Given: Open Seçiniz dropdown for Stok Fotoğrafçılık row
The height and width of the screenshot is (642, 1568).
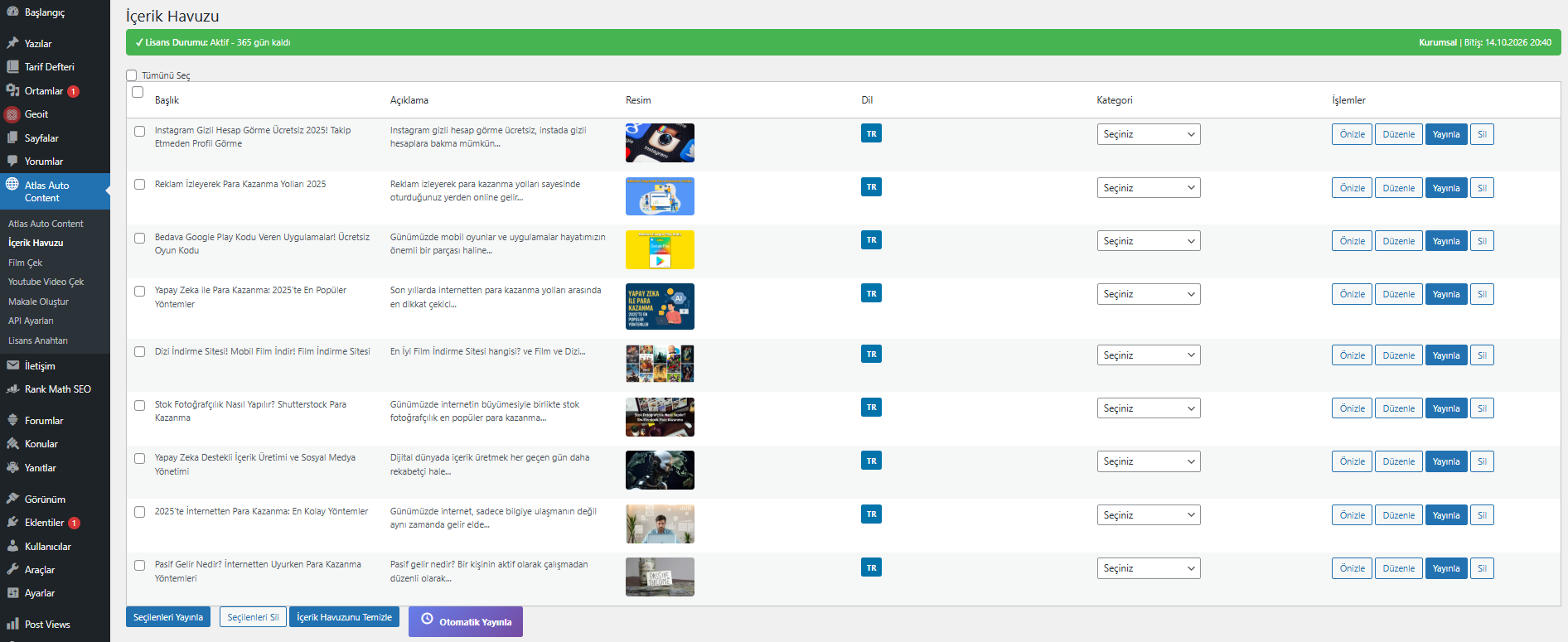Looking at the screenshot, I should coord(1148,408).
